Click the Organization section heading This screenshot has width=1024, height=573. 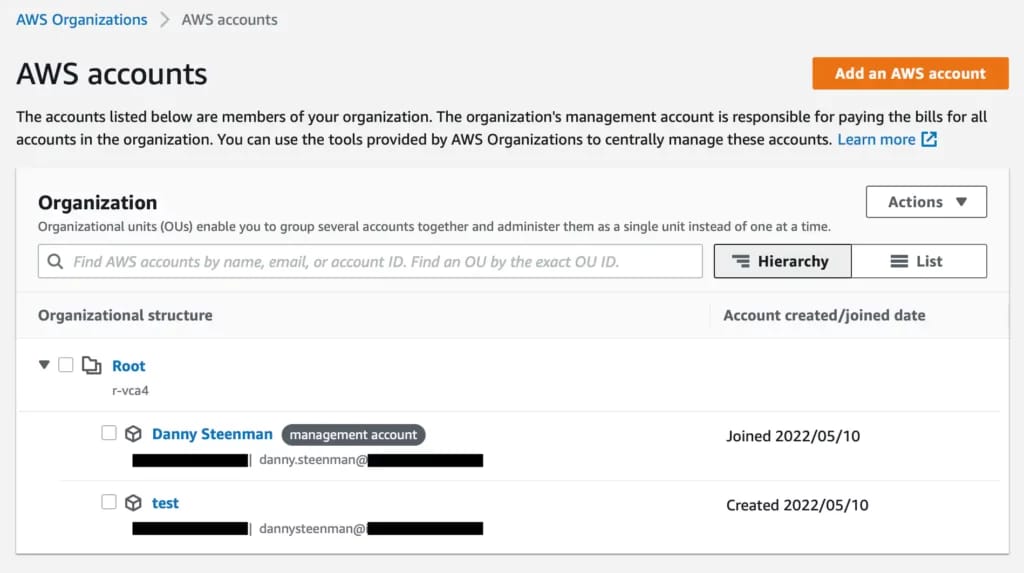97,203
